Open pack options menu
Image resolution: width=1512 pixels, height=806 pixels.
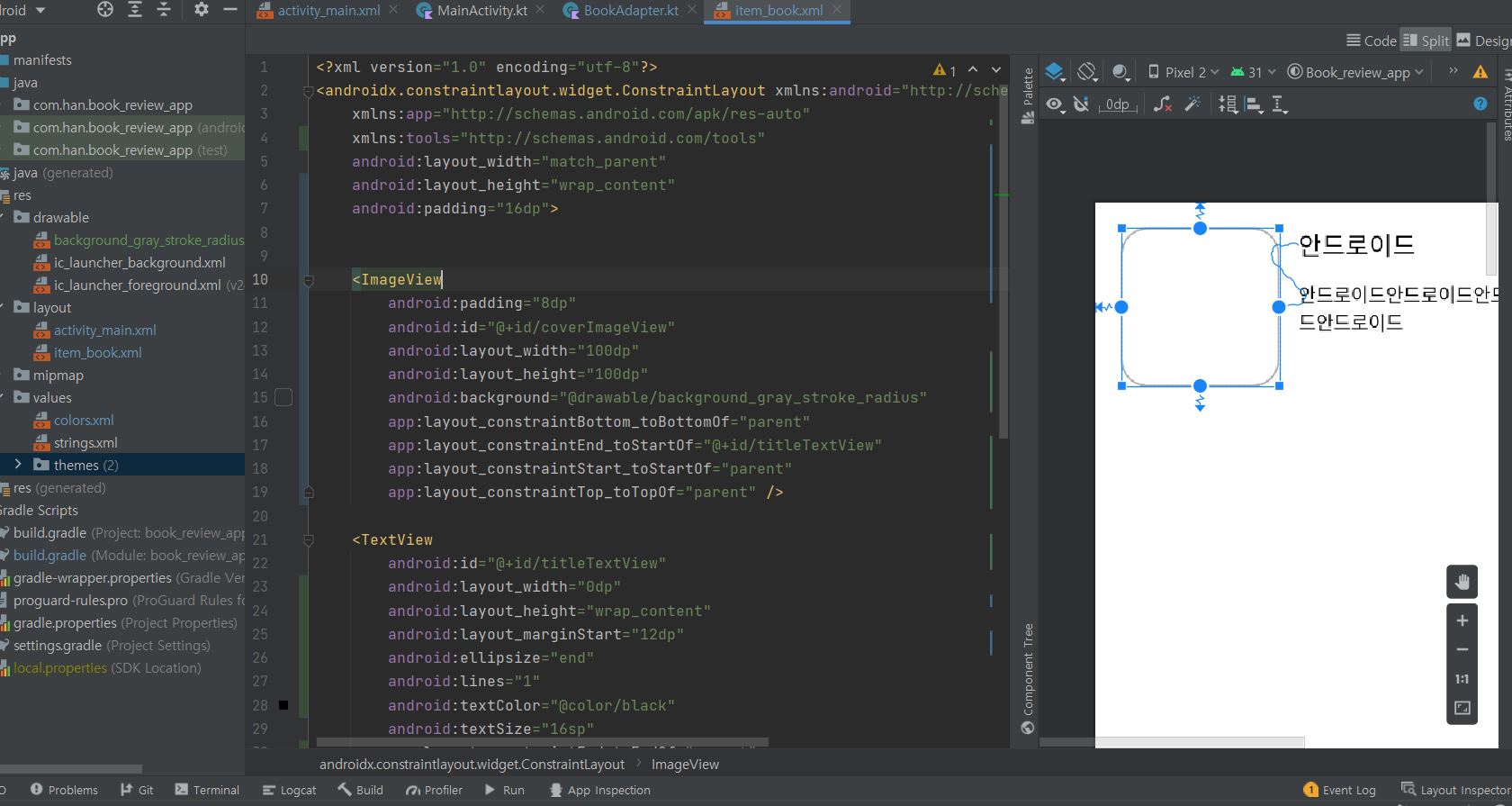1228,104
